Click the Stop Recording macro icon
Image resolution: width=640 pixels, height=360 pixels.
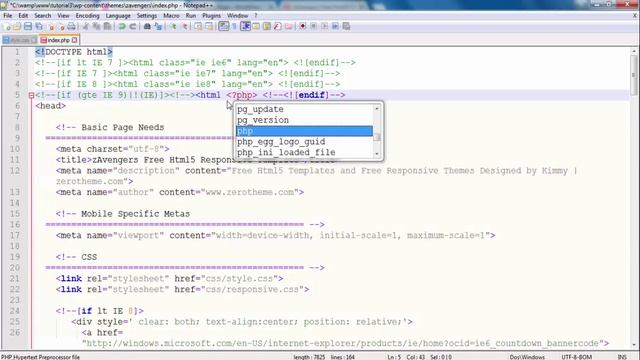313,27
